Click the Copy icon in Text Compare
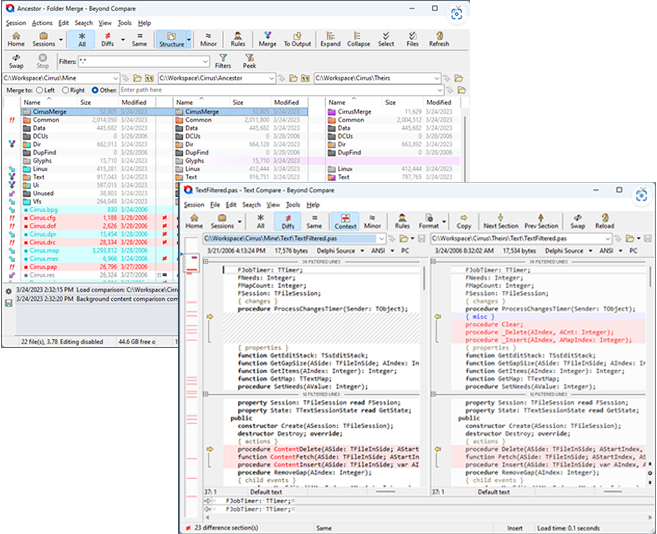 pyautogui.click(x=464, y=221)
